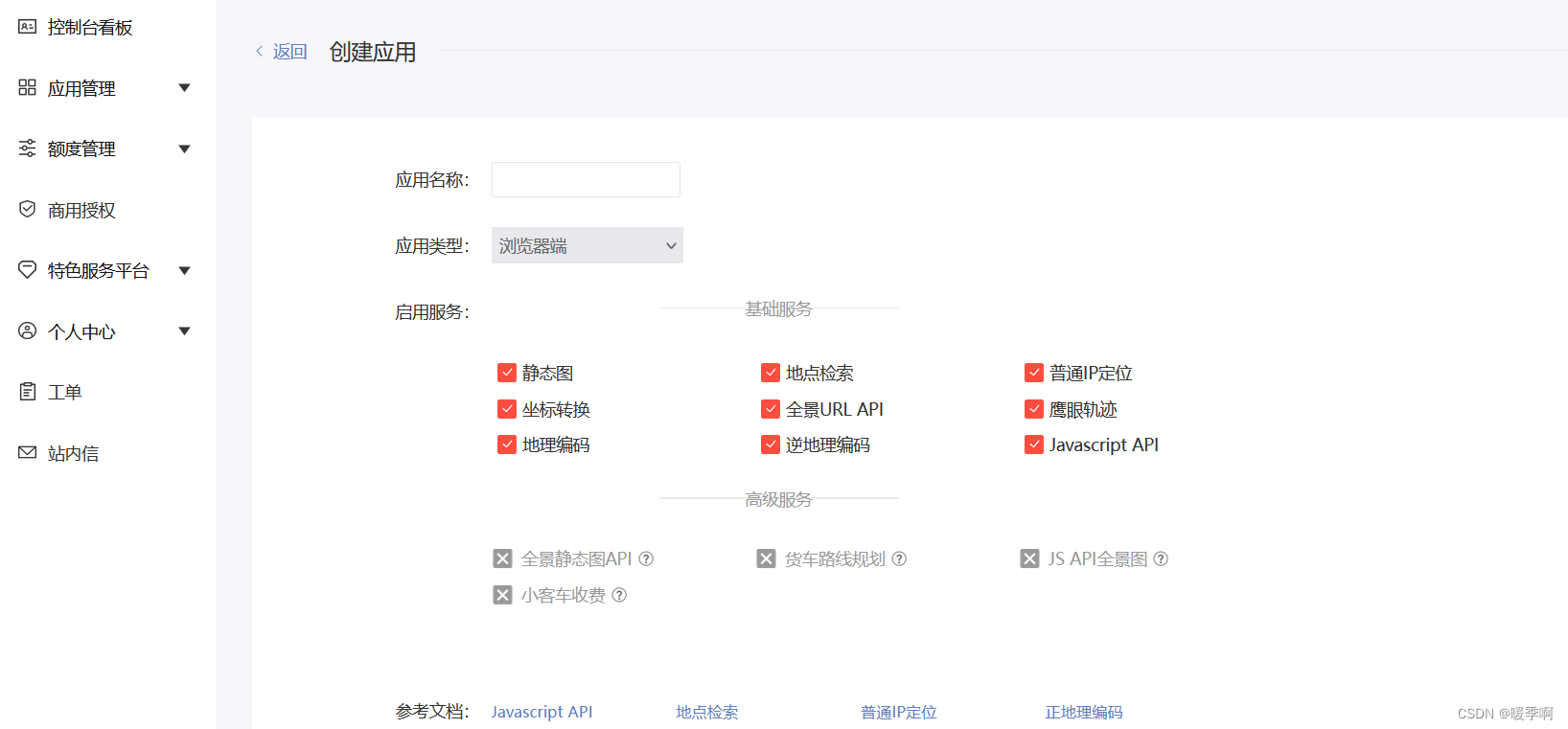Viewport: 1568px width, 729px height.
Task: Toggle the 全景URL API checkbox
Action: click(771, 409)
